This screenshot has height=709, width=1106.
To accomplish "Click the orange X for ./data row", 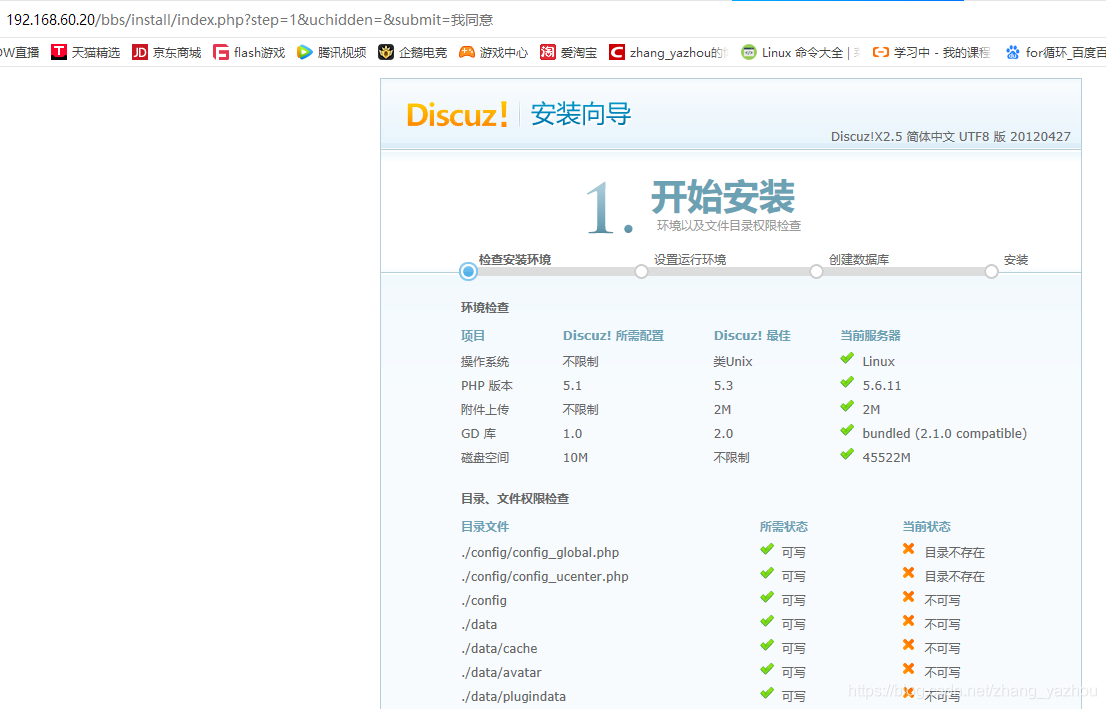I will tap(908, 622).
